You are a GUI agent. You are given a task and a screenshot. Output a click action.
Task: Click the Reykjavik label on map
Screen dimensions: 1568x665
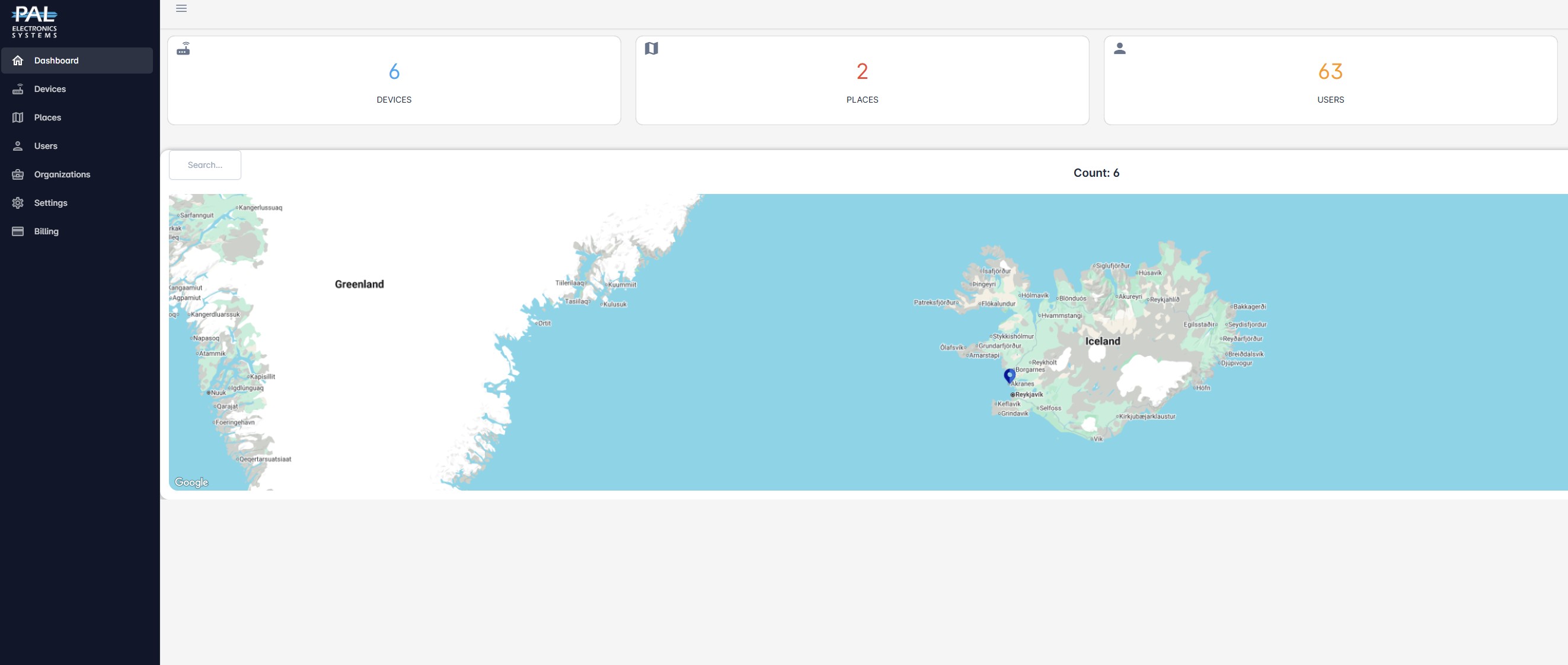tap(1029, 394)
